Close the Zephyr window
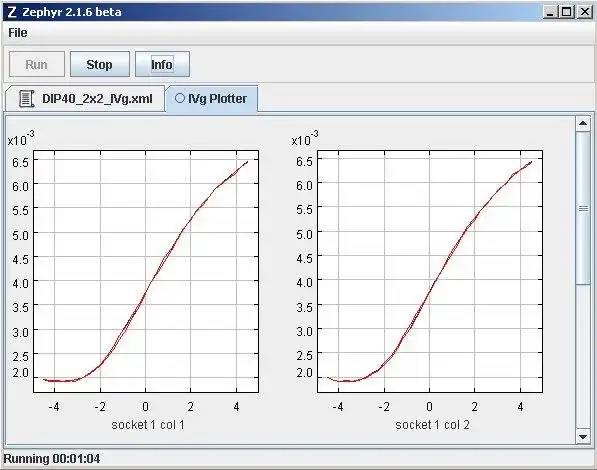Viewport: 597px width, 470px height. (x=584, y=12)
